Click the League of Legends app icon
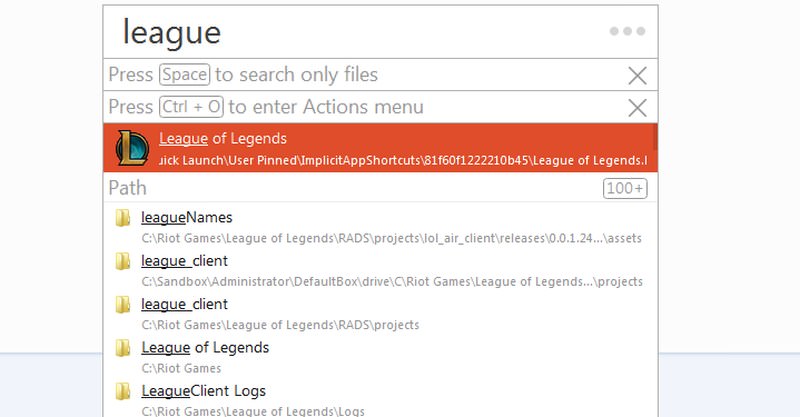800x417 pixels. pyautogui.click(x=133, y=148)
